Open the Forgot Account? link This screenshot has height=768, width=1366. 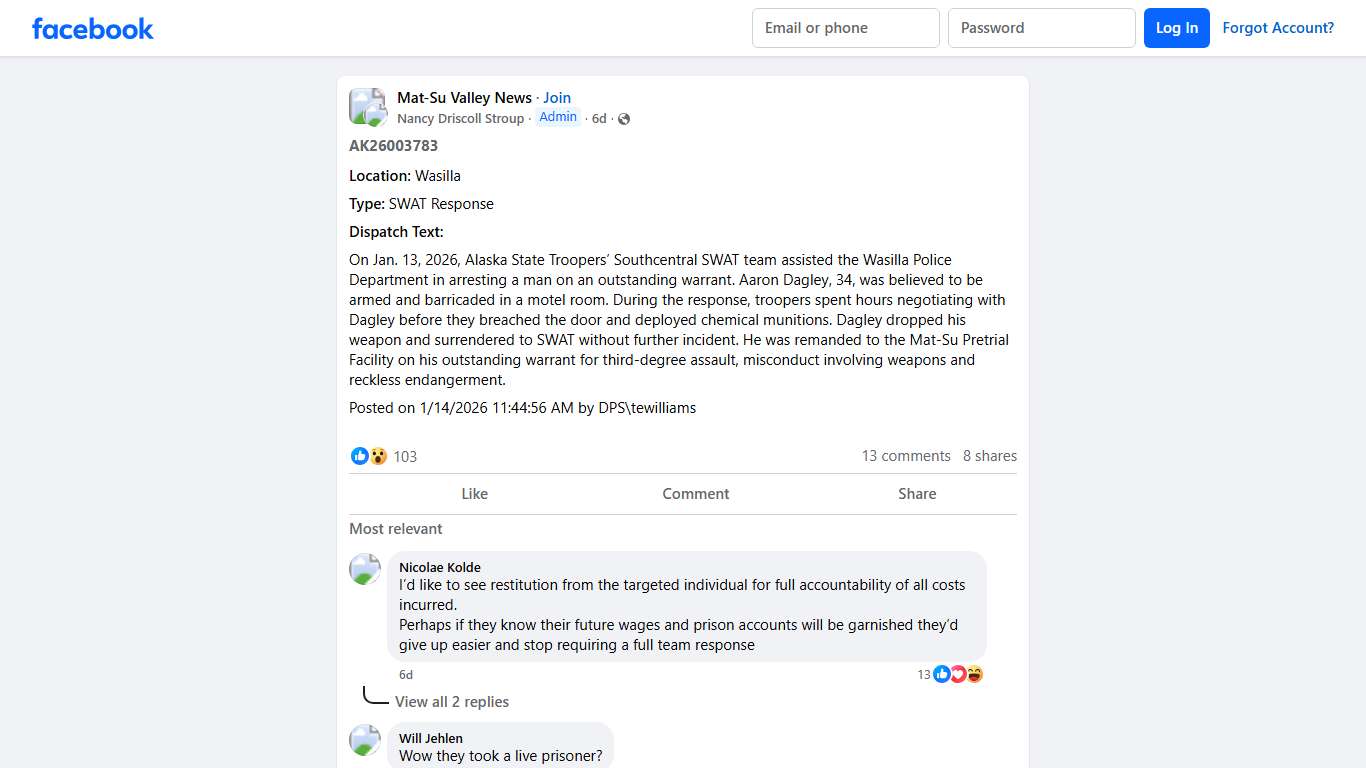tap(1278, 28)
